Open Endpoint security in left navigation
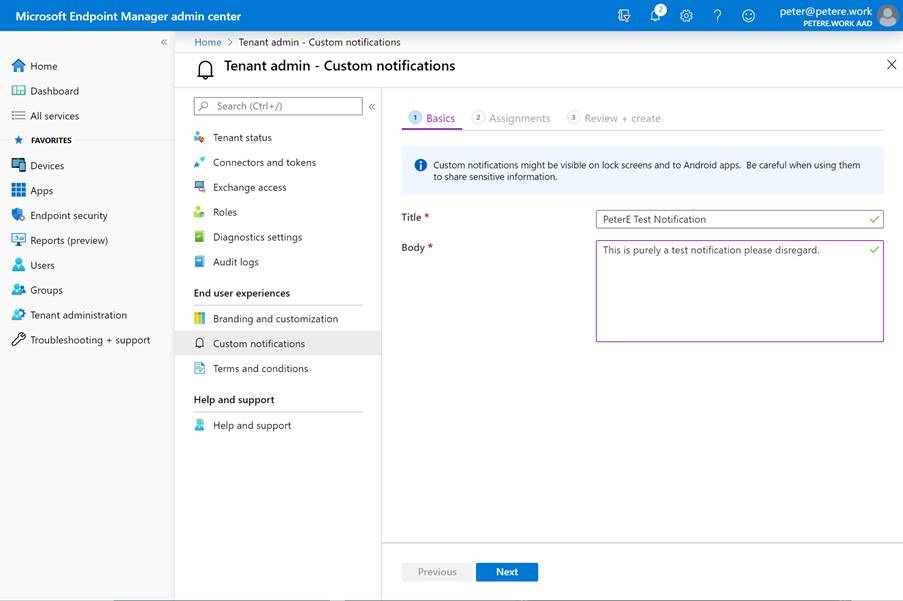 coord(68,216)
